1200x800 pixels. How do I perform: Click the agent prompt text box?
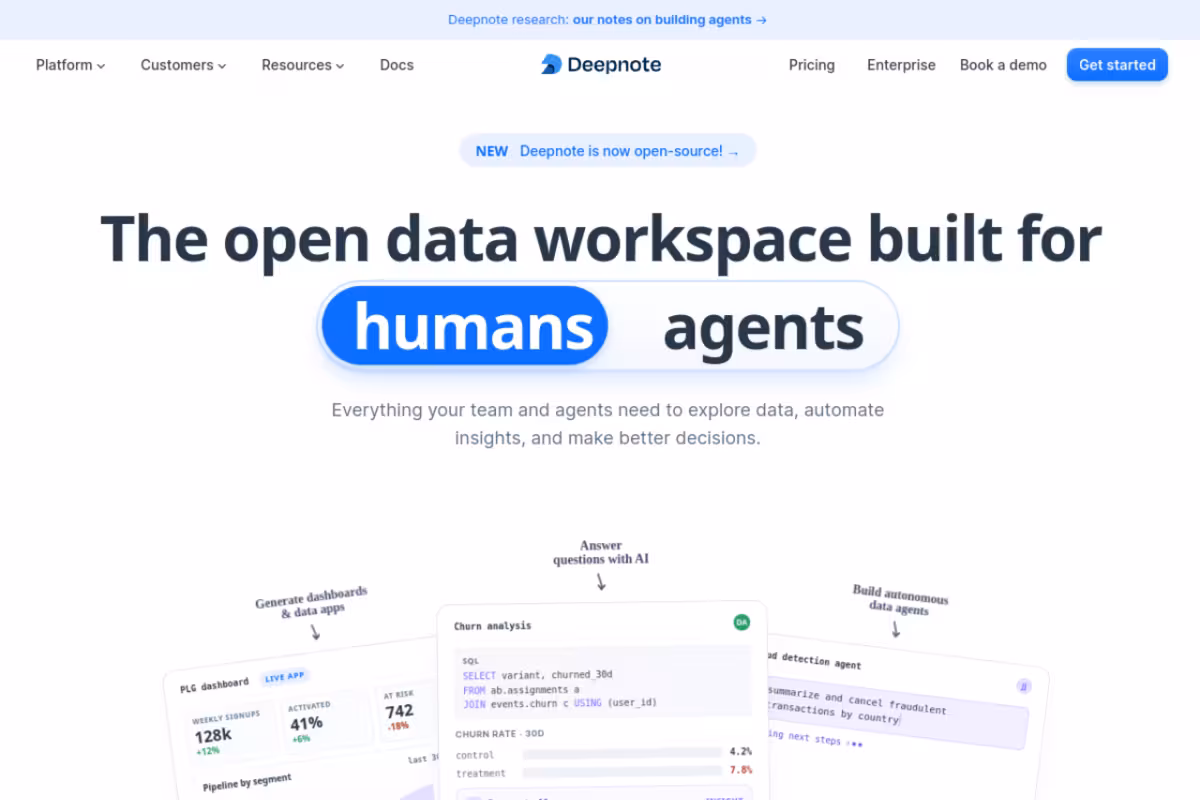click(897, 711)
